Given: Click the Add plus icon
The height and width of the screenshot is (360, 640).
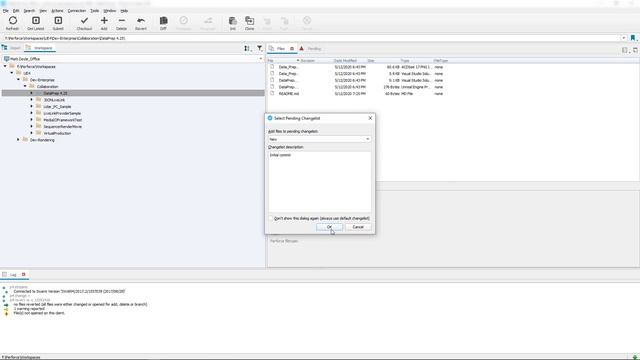Looking at the screenshot, I should tap(104, 20).
